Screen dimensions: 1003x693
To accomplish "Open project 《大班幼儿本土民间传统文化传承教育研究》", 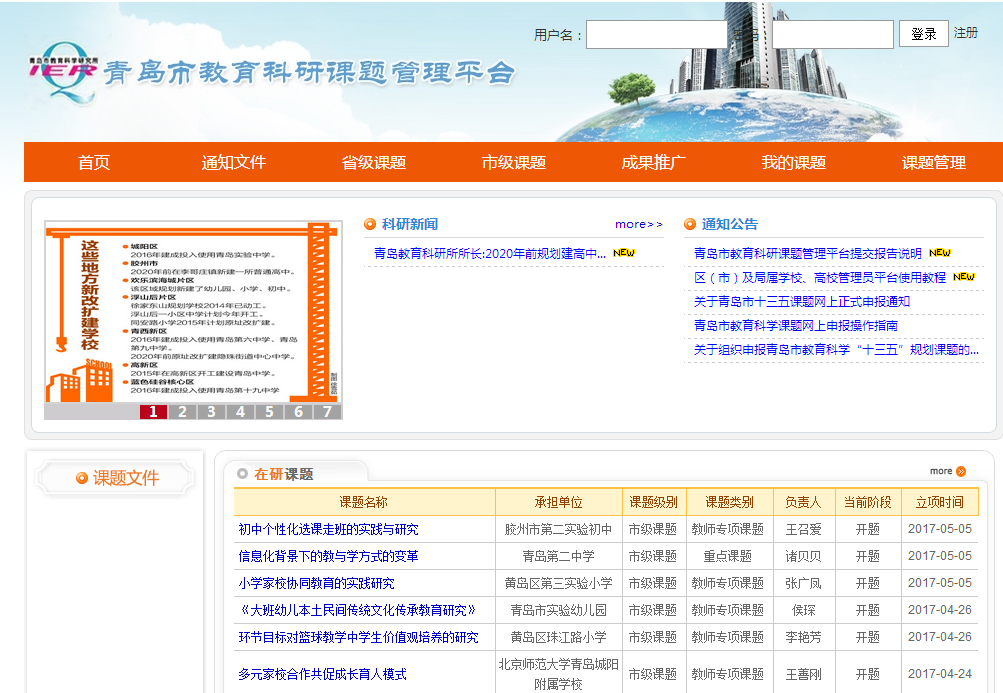I will [x=358, y=610].
